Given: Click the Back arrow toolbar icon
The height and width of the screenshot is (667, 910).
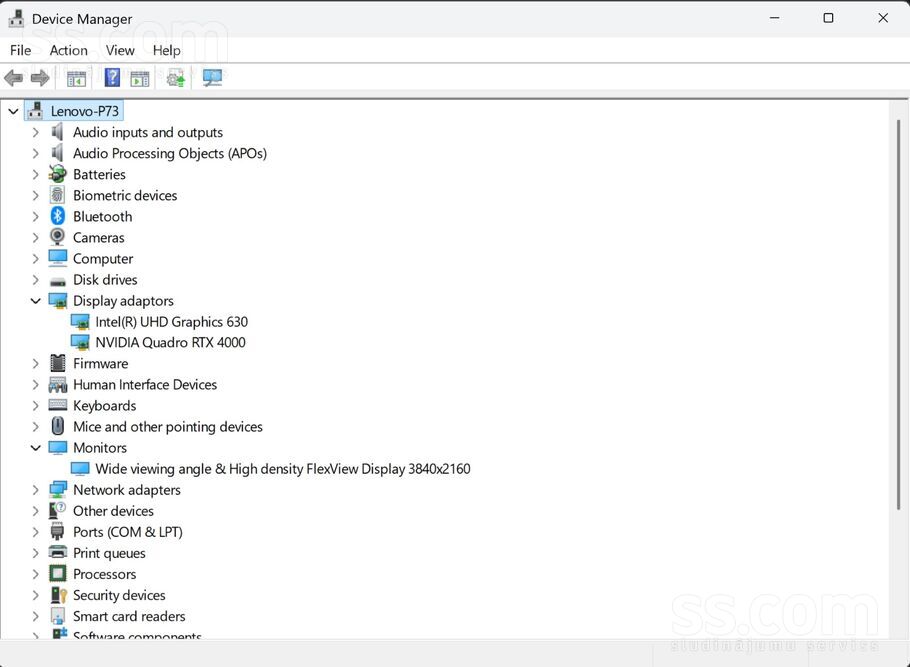Looking at the screenshot, I should pos(13,77).
